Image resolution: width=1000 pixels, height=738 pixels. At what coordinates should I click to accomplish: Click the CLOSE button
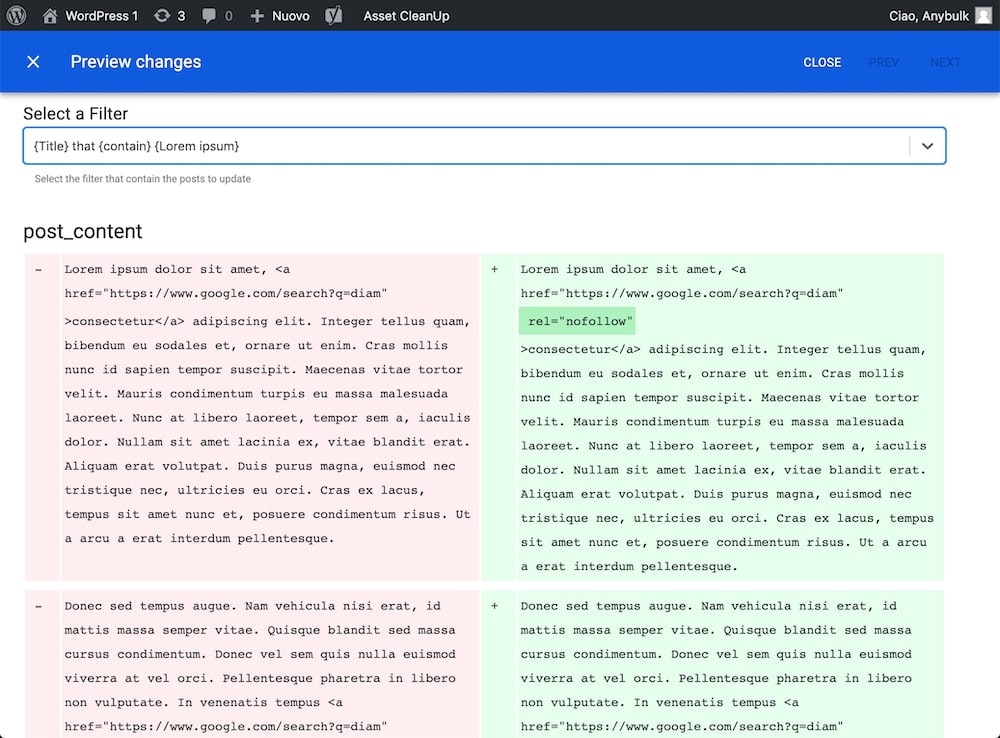point(822,62)
